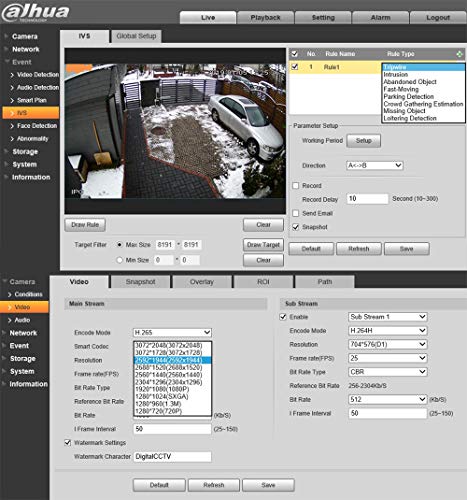Click the green add rule icon

(x=459, y=54)
